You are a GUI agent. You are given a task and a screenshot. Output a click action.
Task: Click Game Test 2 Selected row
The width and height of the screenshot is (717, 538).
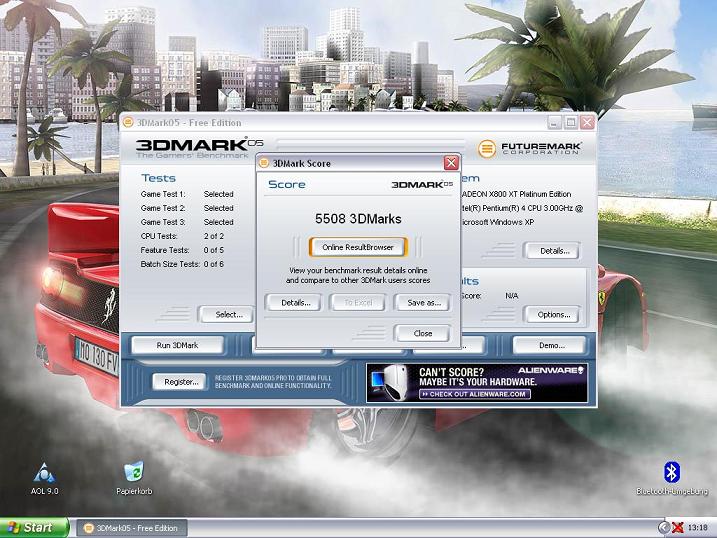click(187, 208)
